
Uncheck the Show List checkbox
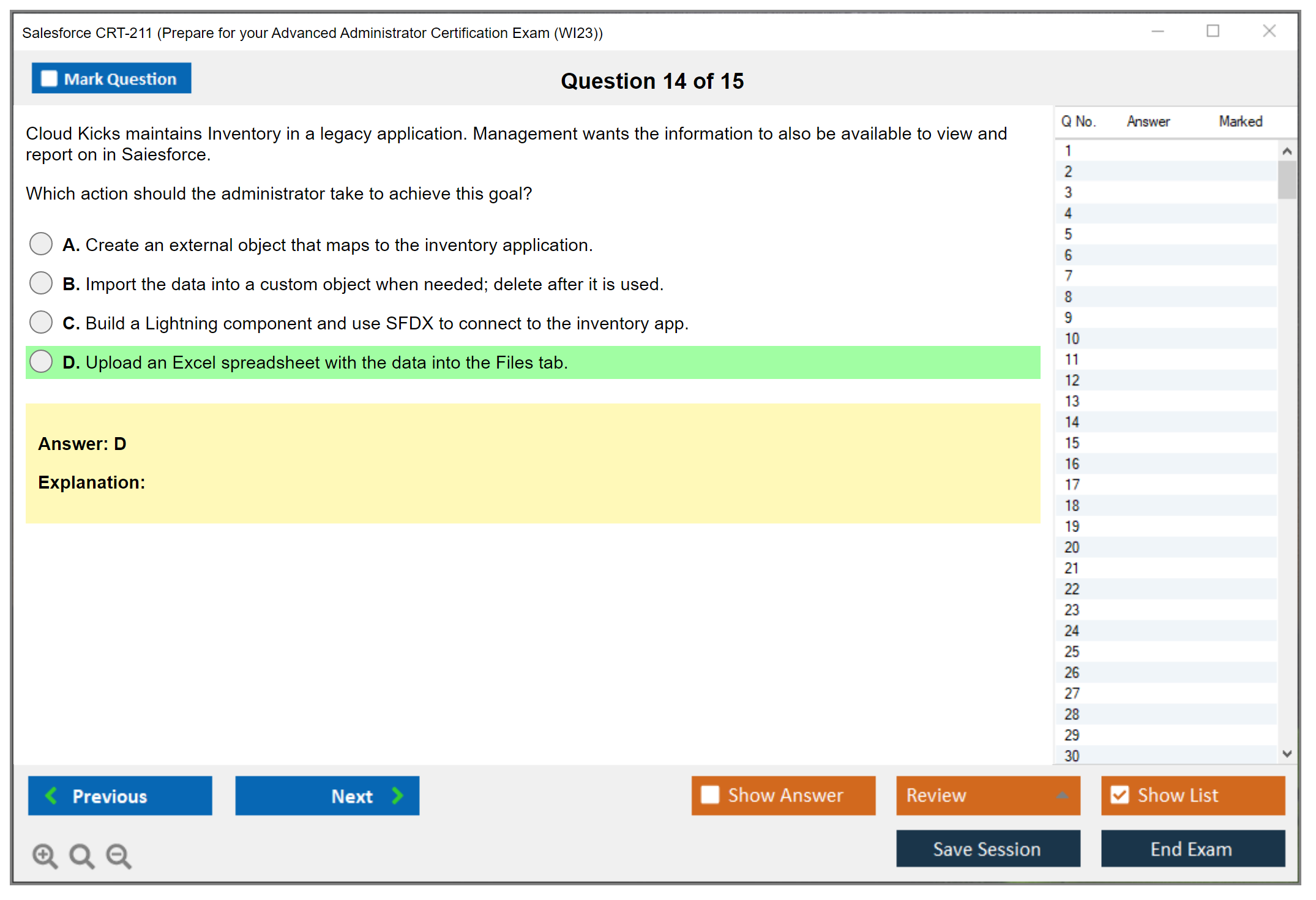tap(1120, 795)
